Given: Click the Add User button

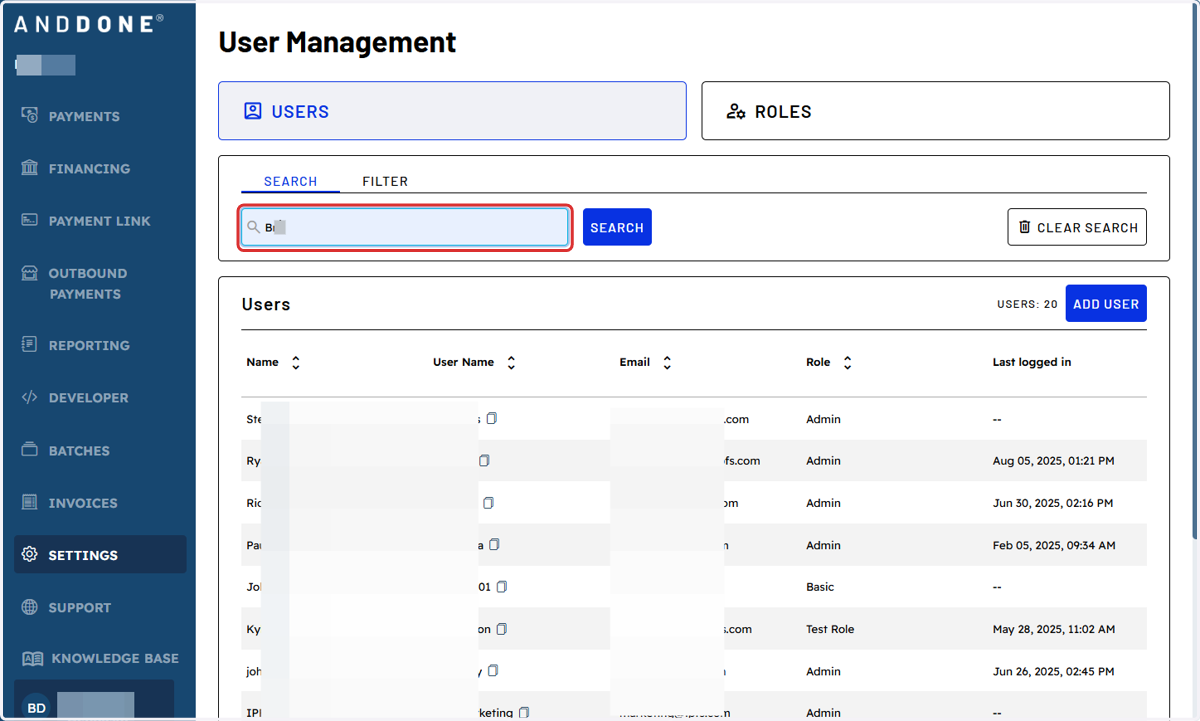Looking at the screenshot, I should pyautogui.click(x=1106, y=304).
